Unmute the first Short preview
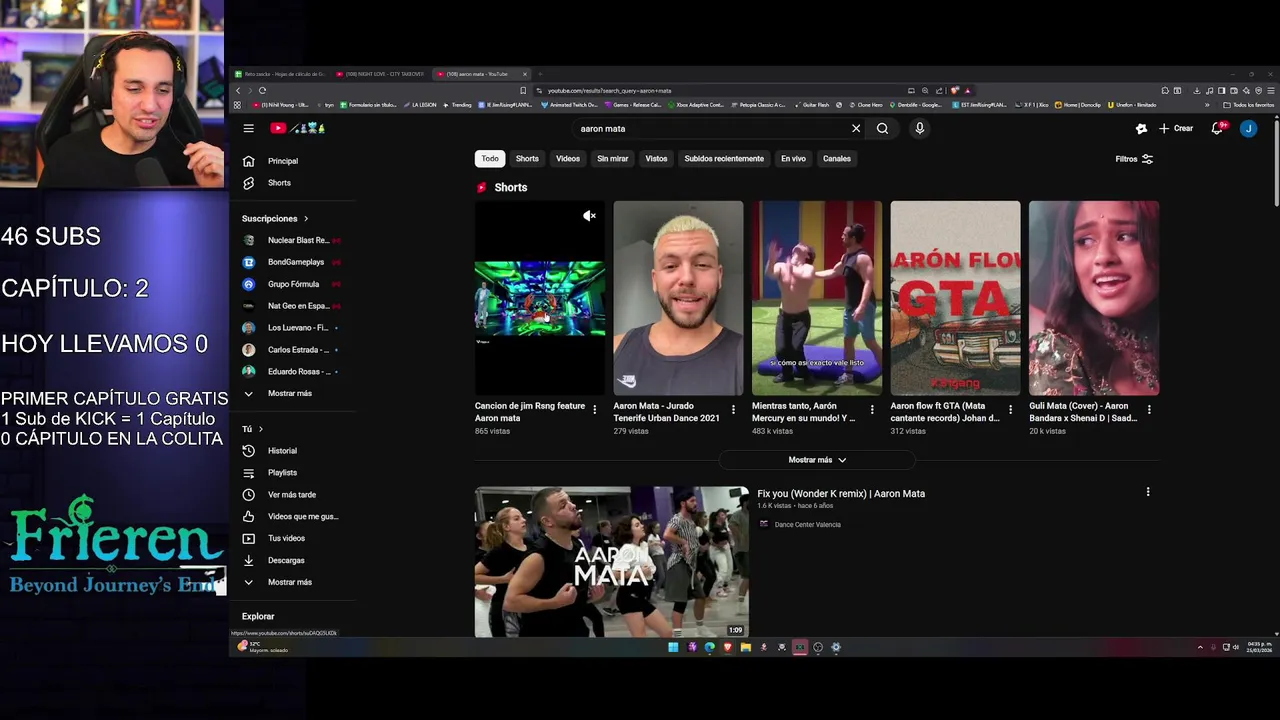Image resolution: width=1280 pixels, height=720 pixels. [x=589, y=216]
